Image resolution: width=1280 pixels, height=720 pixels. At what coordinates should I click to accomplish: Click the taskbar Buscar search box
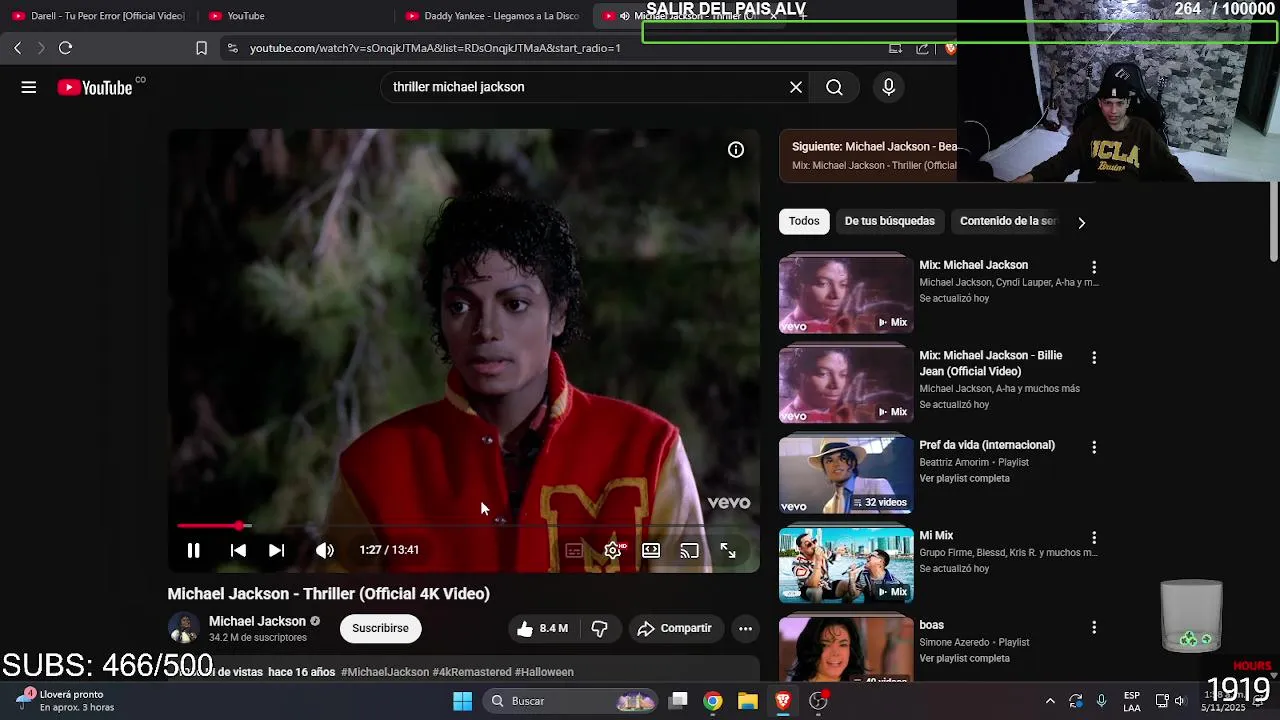pos(572,701)
